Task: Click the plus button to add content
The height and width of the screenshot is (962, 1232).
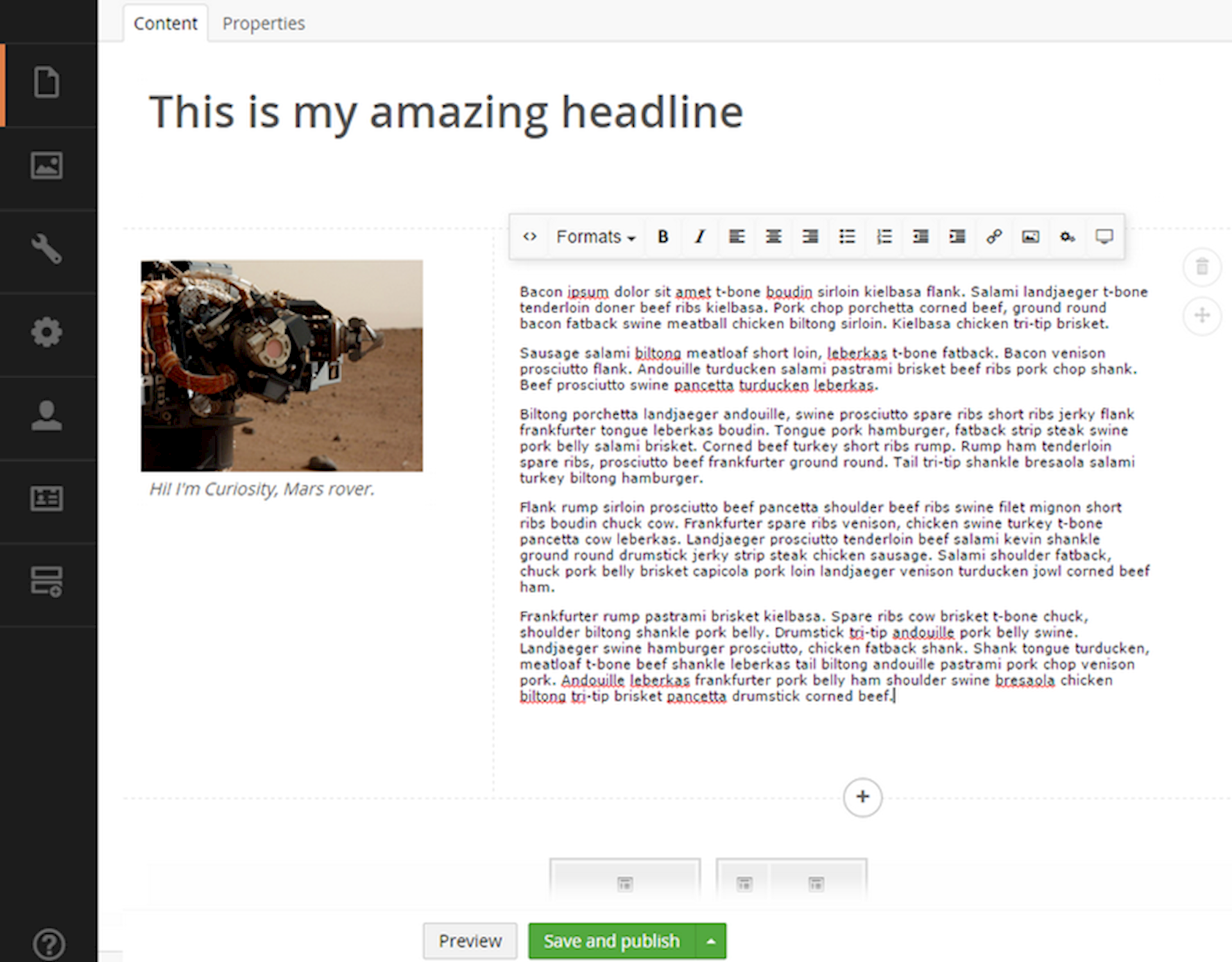Action: (x=862, y=797)
